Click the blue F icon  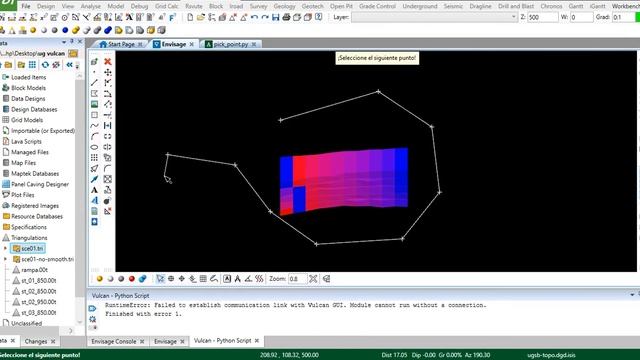(172, 17)
